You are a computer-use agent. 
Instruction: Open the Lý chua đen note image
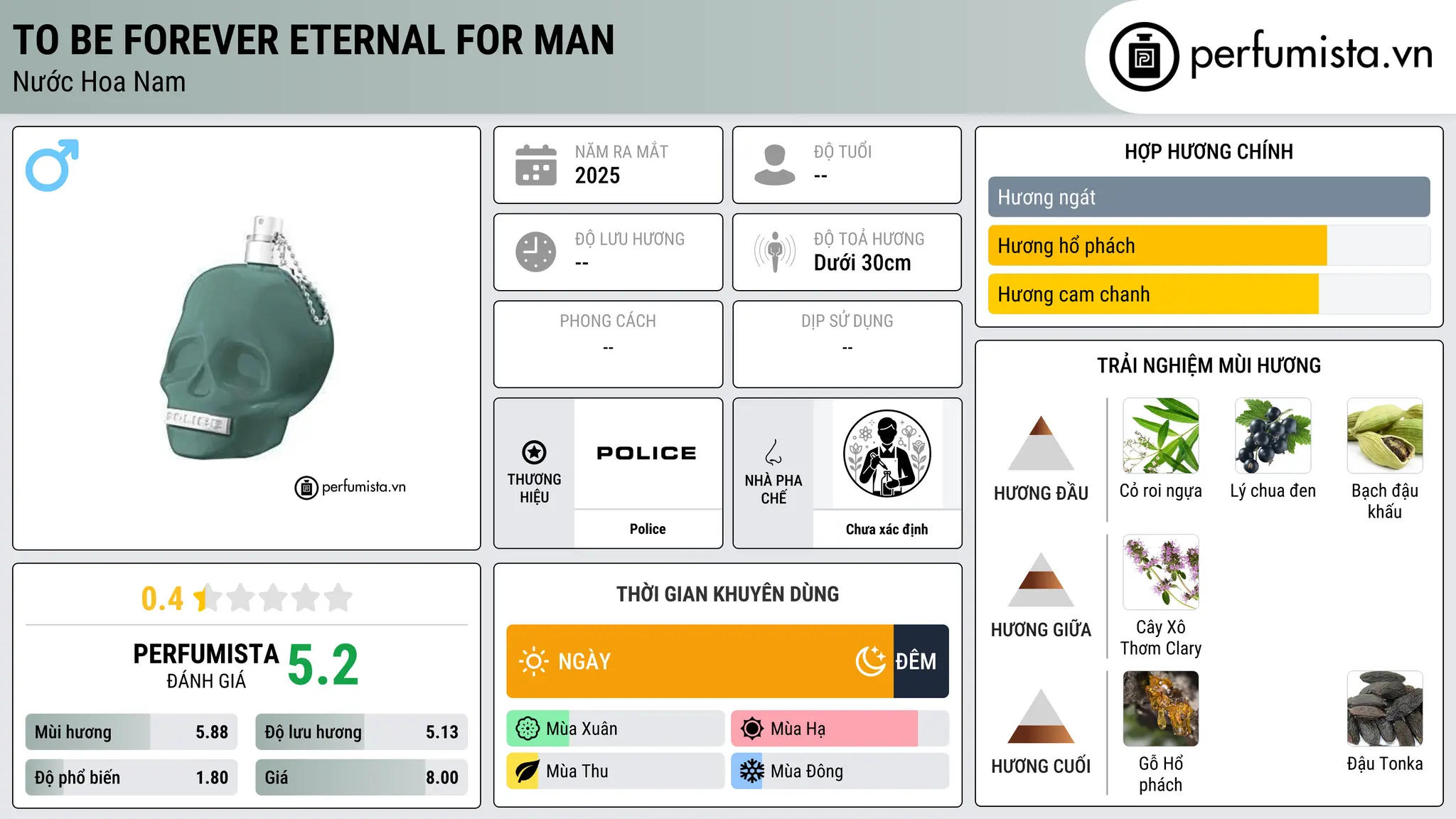1273,436
